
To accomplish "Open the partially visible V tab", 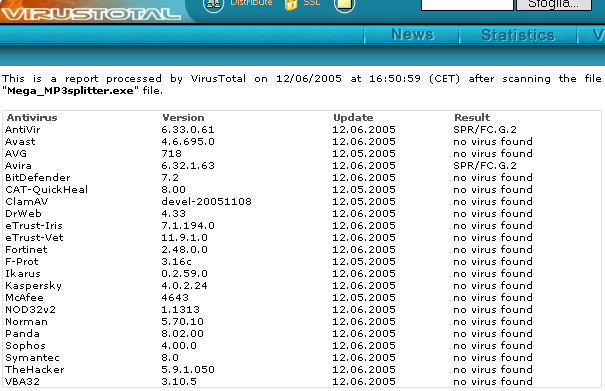I will click(592, 35).
